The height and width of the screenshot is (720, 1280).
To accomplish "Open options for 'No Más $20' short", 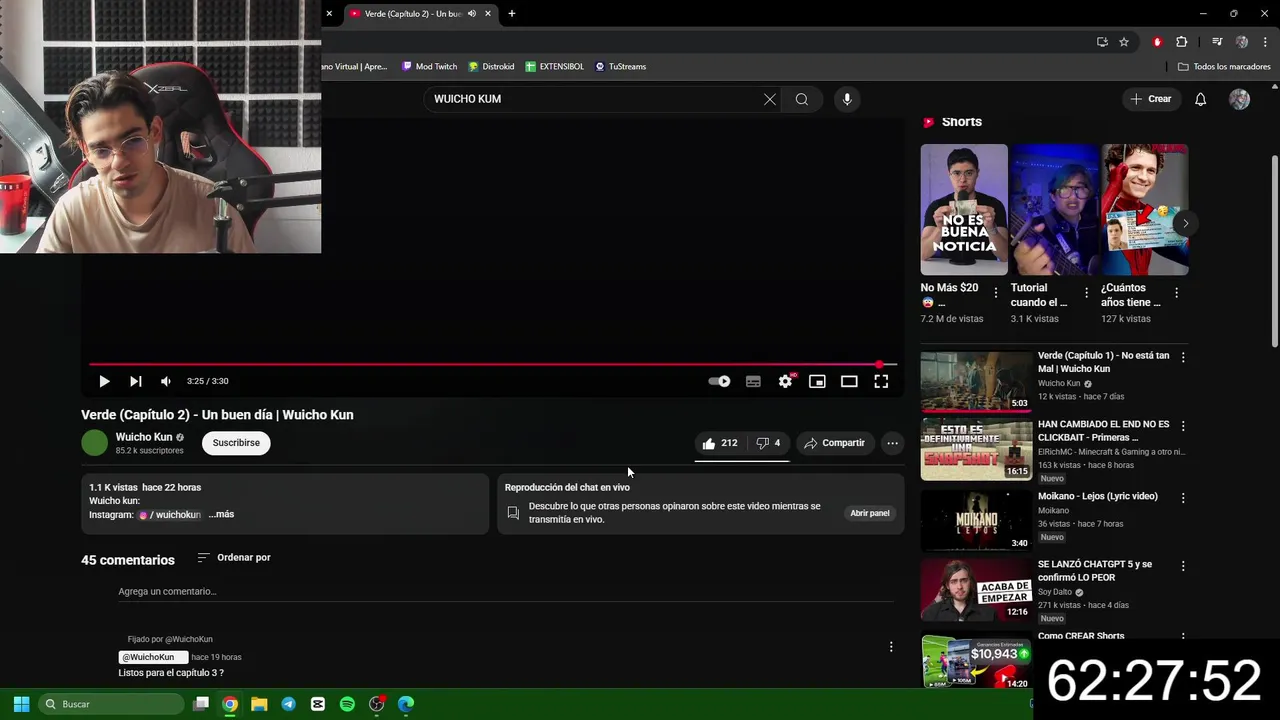I will click(x=995, y=293).
